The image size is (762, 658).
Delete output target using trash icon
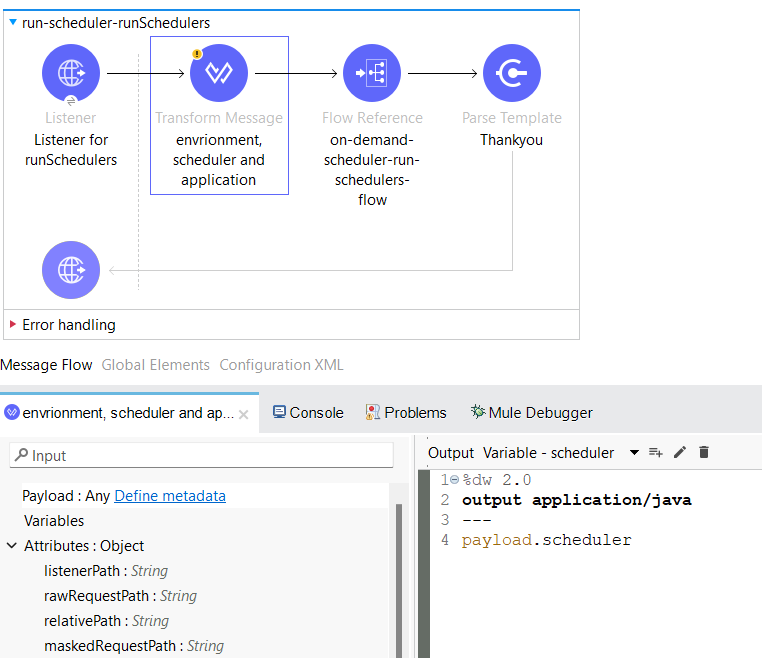(x=704, y=453)
